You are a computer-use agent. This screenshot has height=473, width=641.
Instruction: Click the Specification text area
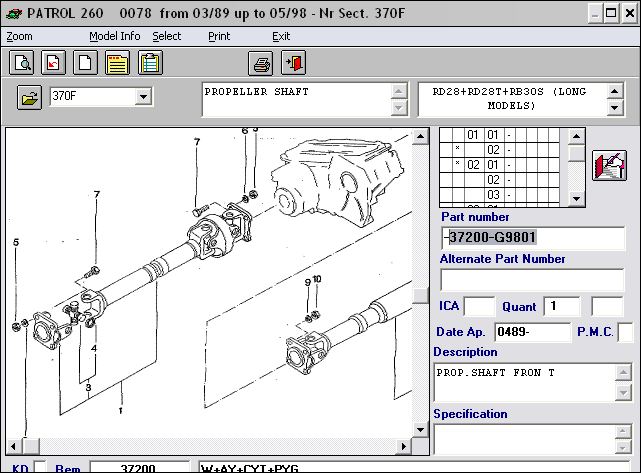(x=525, y=439)
